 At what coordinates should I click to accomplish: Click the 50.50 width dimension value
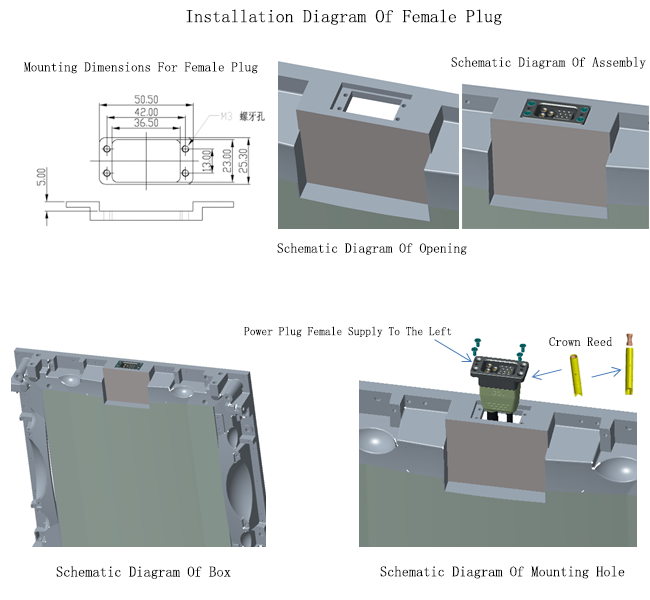tap(146, 100)
